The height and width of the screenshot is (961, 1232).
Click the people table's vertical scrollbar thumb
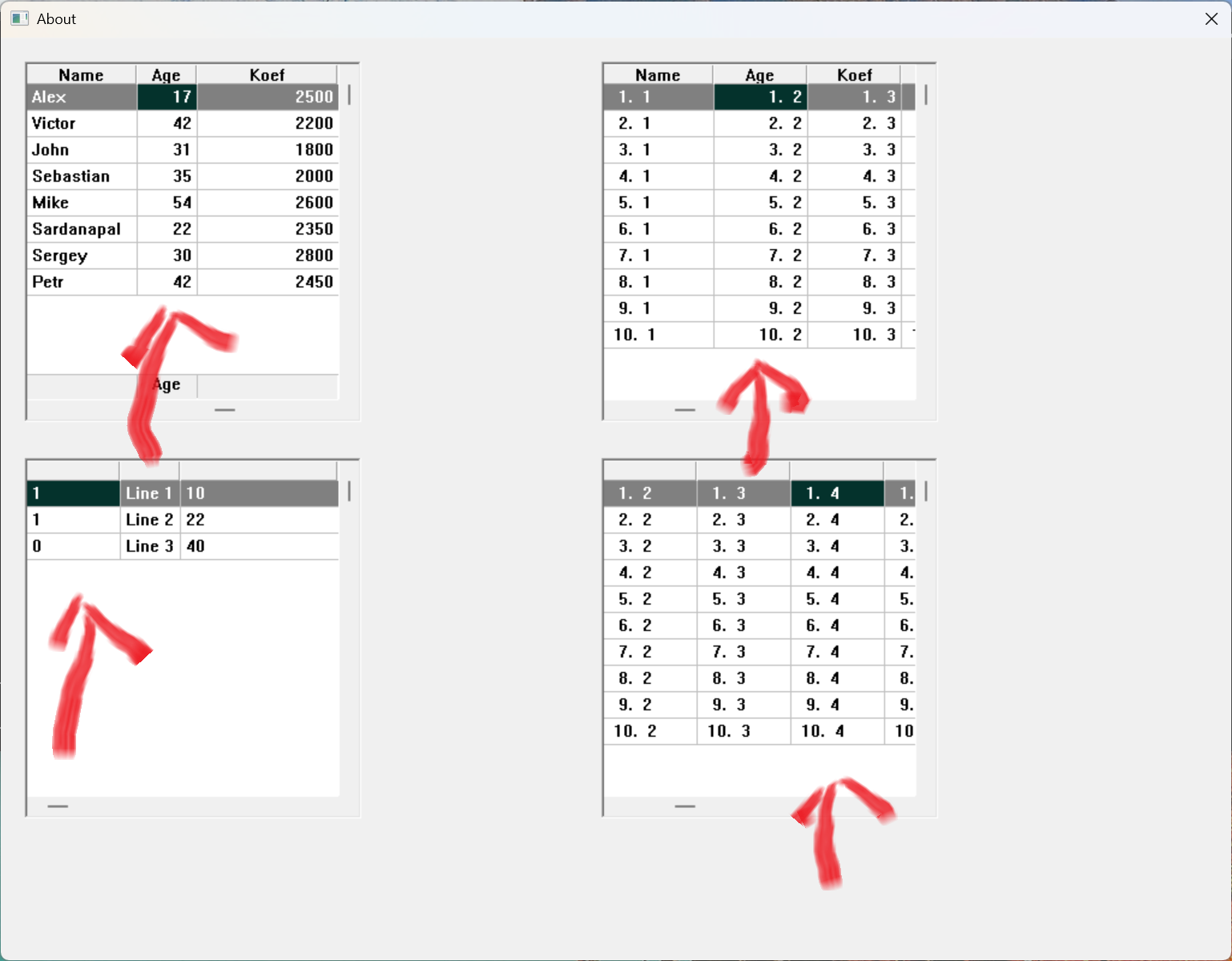tap(349, 95)
